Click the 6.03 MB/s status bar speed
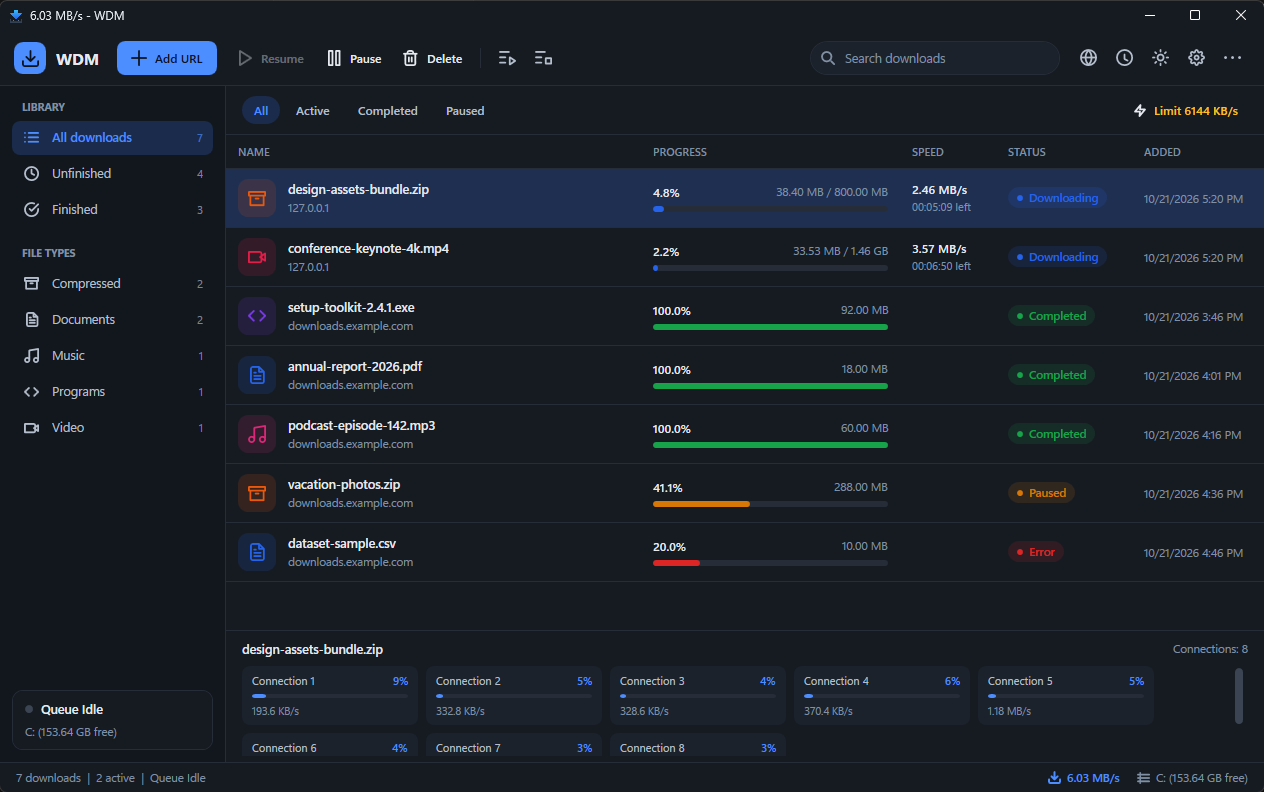This screenshot has height=792, width=1264. (x=1084, y=778)
